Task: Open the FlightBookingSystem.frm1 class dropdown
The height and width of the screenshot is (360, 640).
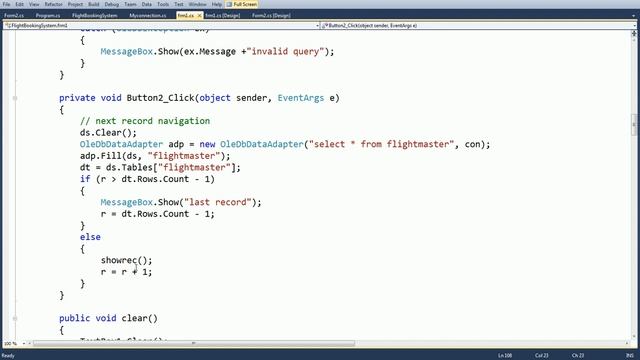Action: pyautogui.click(x=161, y=25)
